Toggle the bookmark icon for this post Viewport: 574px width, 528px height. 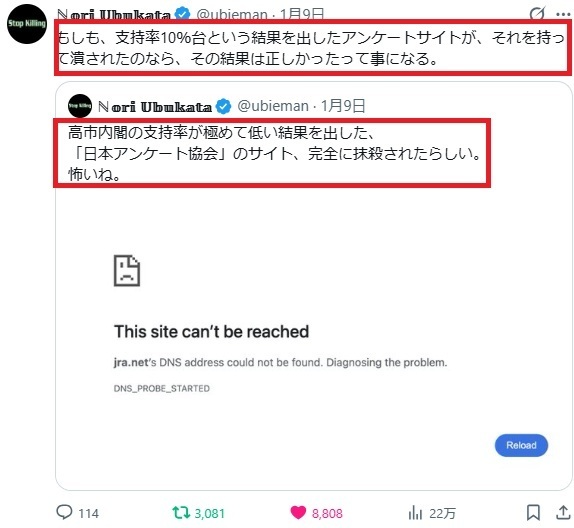click(x=533, y=512)
